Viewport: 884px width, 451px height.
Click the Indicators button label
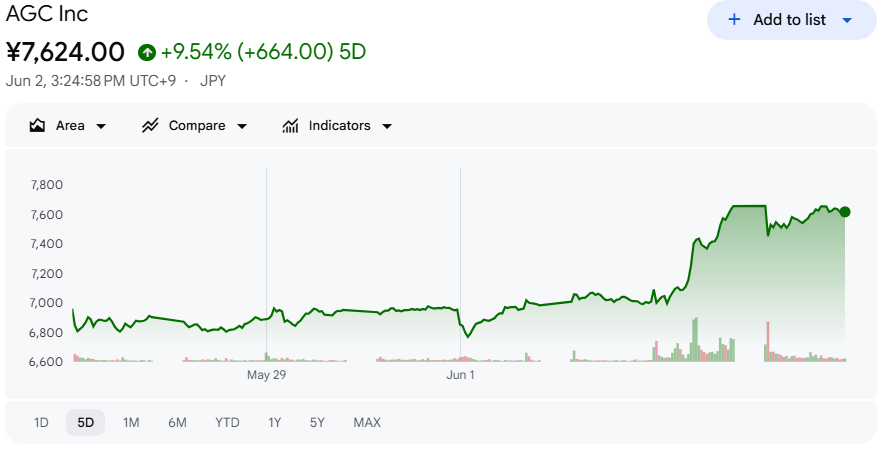tap(339, 125)
